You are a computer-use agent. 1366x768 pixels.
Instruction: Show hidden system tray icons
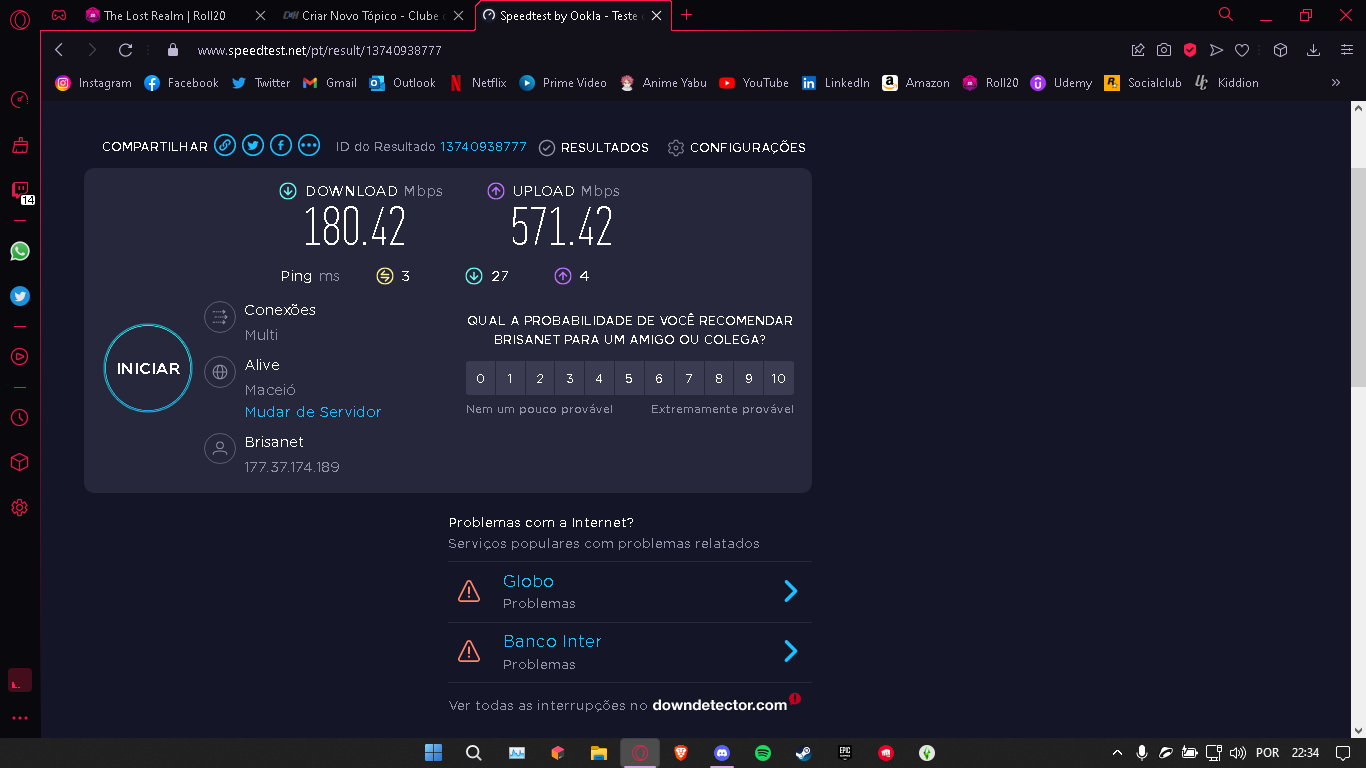pos(1117,753)
